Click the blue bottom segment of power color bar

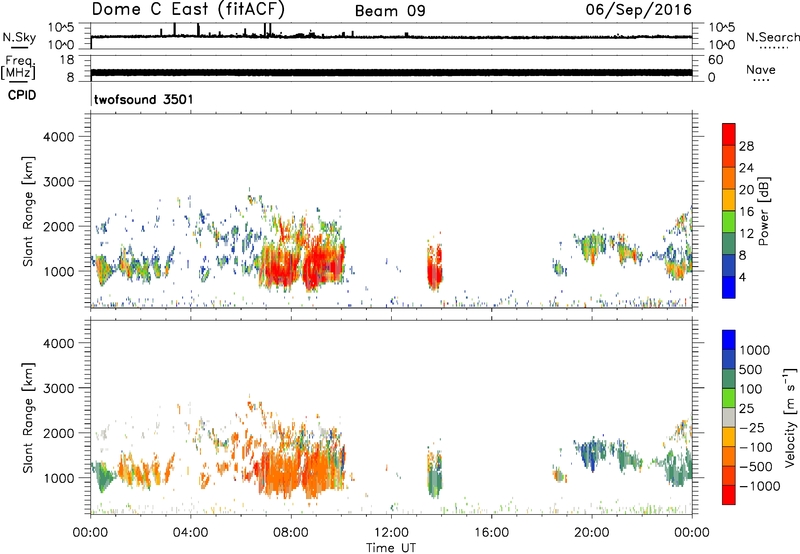click(729, 287)
